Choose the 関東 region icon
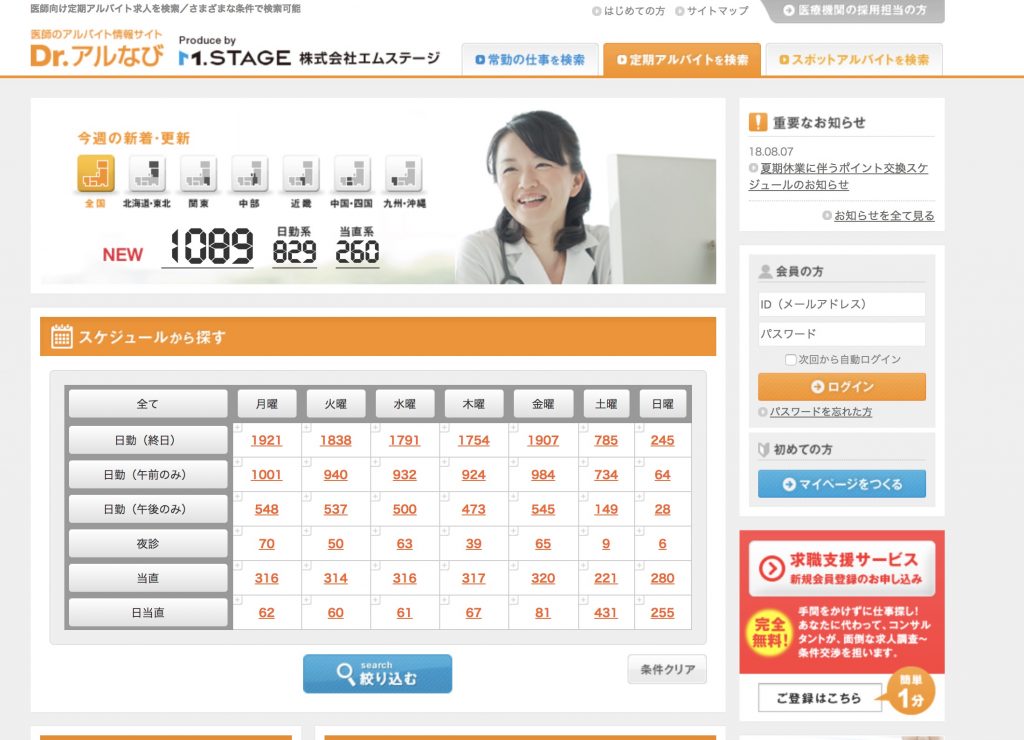The height and width of the screenshot is (740, 1024). pos(198,174)
